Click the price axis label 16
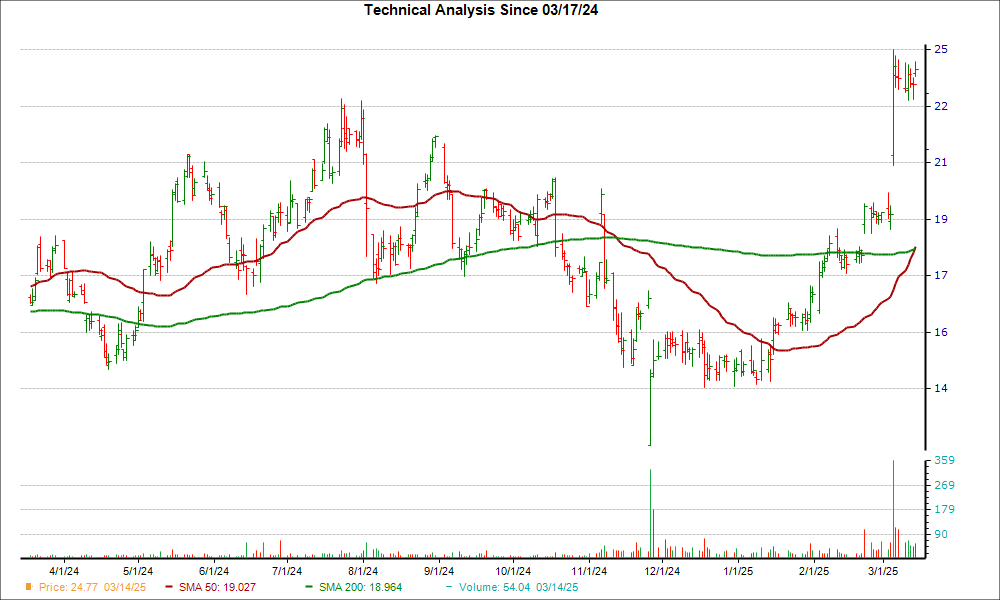 [x=941, y=332]
